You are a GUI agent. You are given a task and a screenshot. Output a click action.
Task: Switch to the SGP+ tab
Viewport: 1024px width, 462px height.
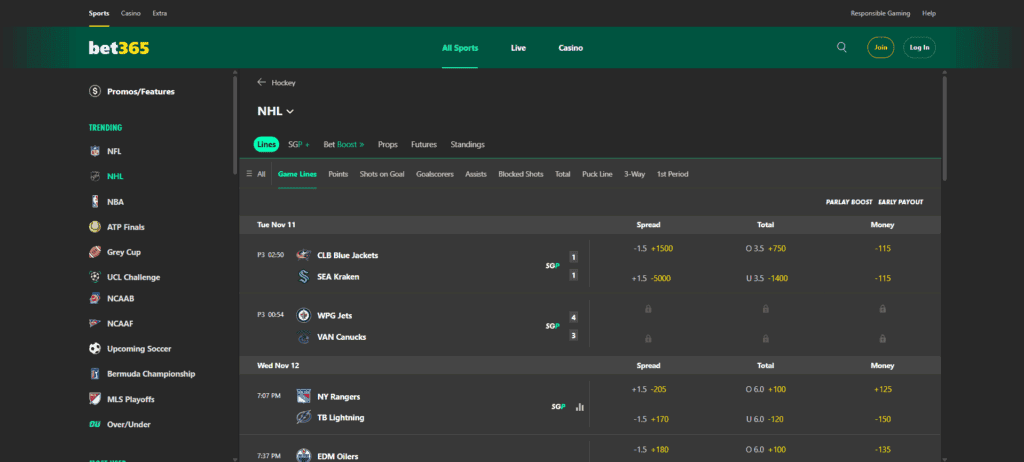tap(299, 144)
